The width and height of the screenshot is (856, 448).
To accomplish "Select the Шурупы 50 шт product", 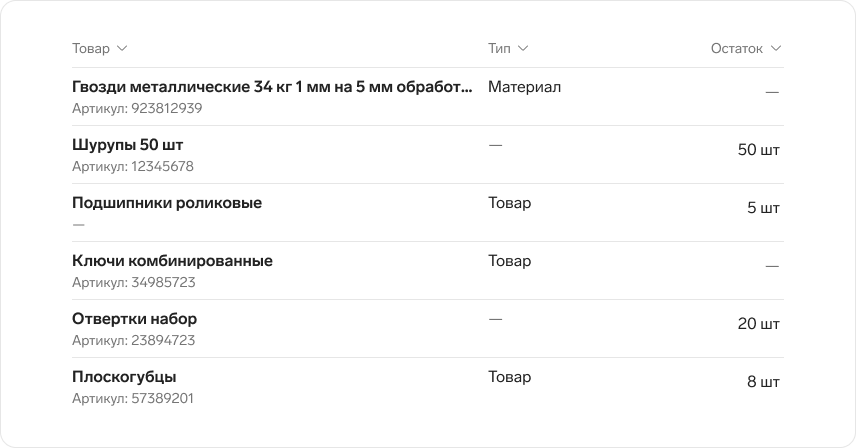I will click(x=127, y=145).
